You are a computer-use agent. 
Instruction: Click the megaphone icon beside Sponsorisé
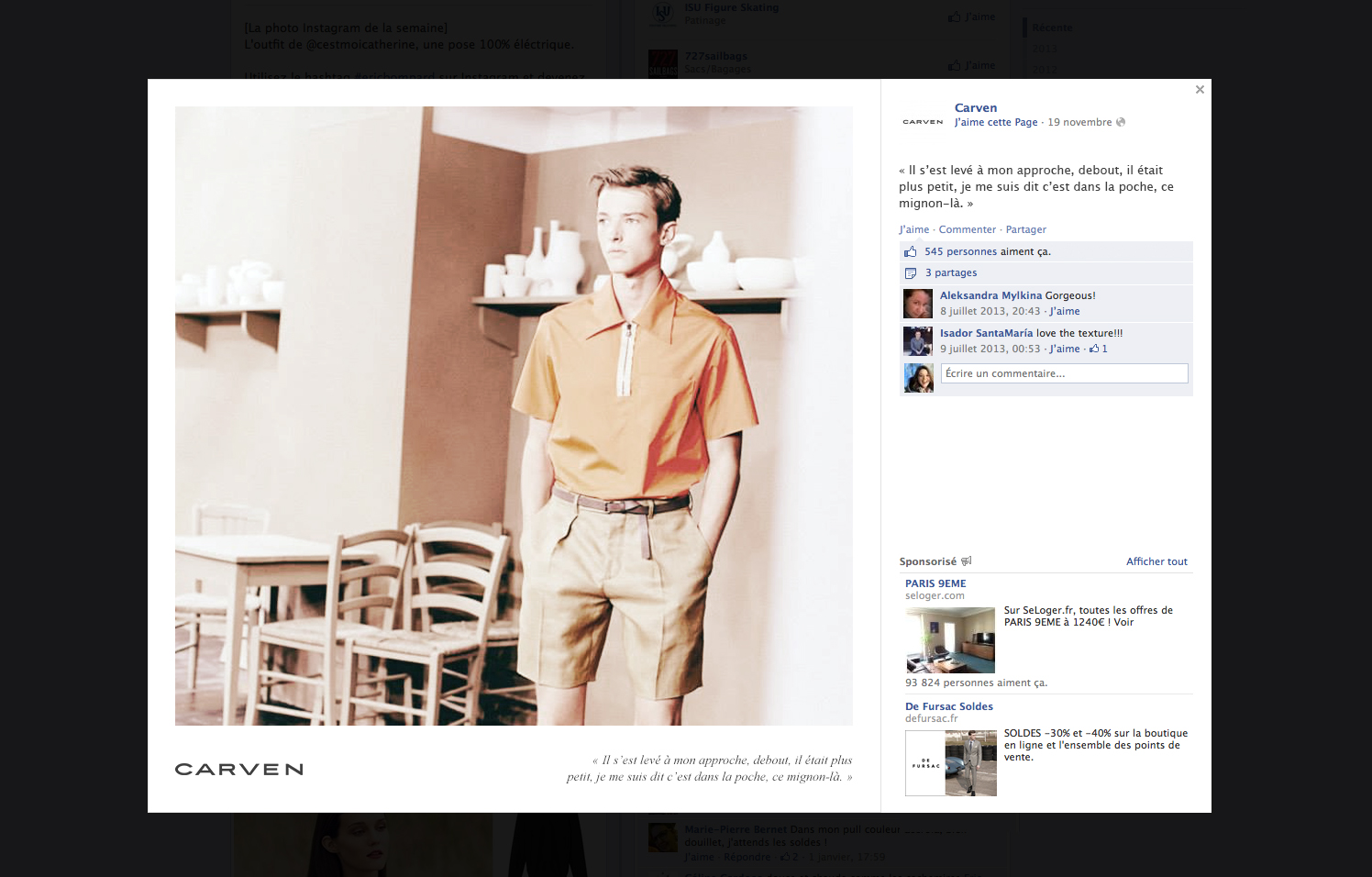pos(966,561)
